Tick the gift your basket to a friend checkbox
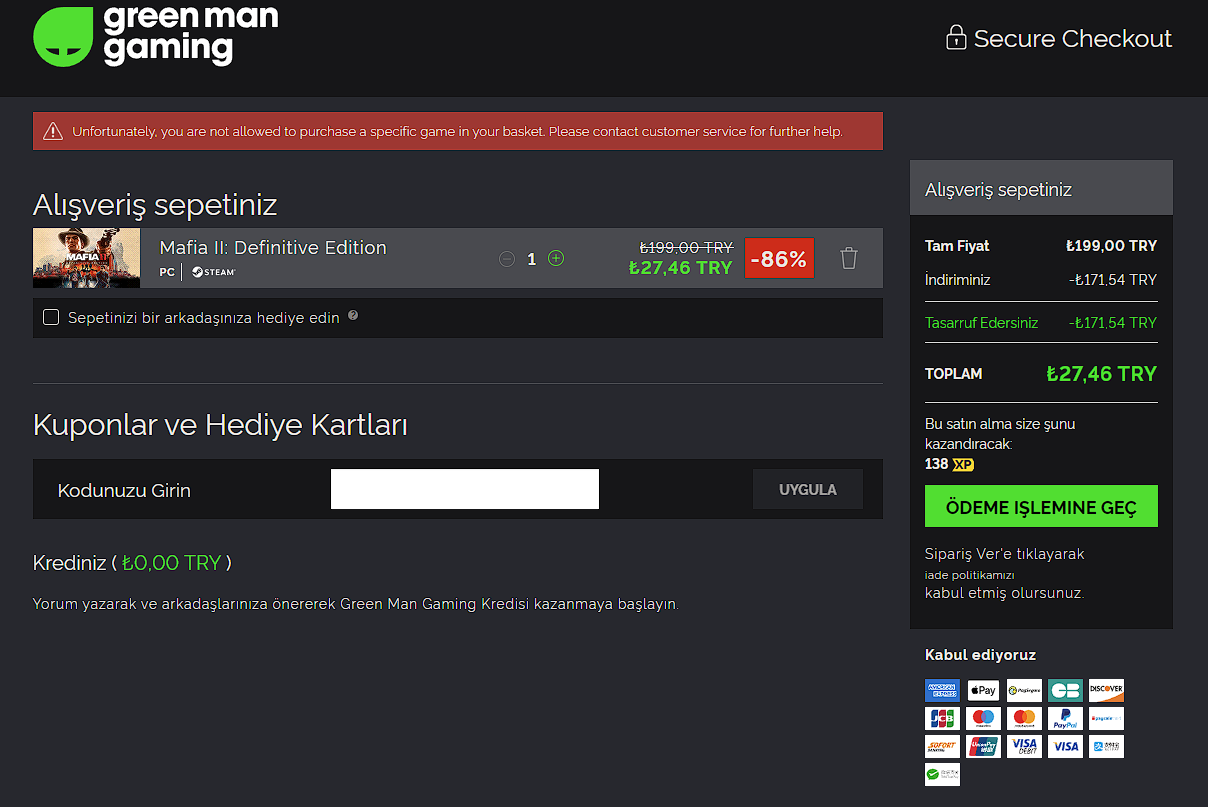 [51, 317]
